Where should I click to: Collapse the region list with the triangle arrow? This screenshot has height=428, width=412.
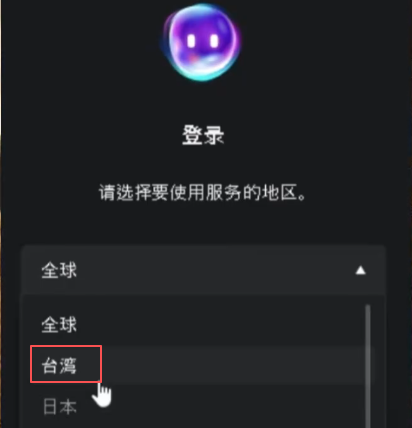(360, 270)
